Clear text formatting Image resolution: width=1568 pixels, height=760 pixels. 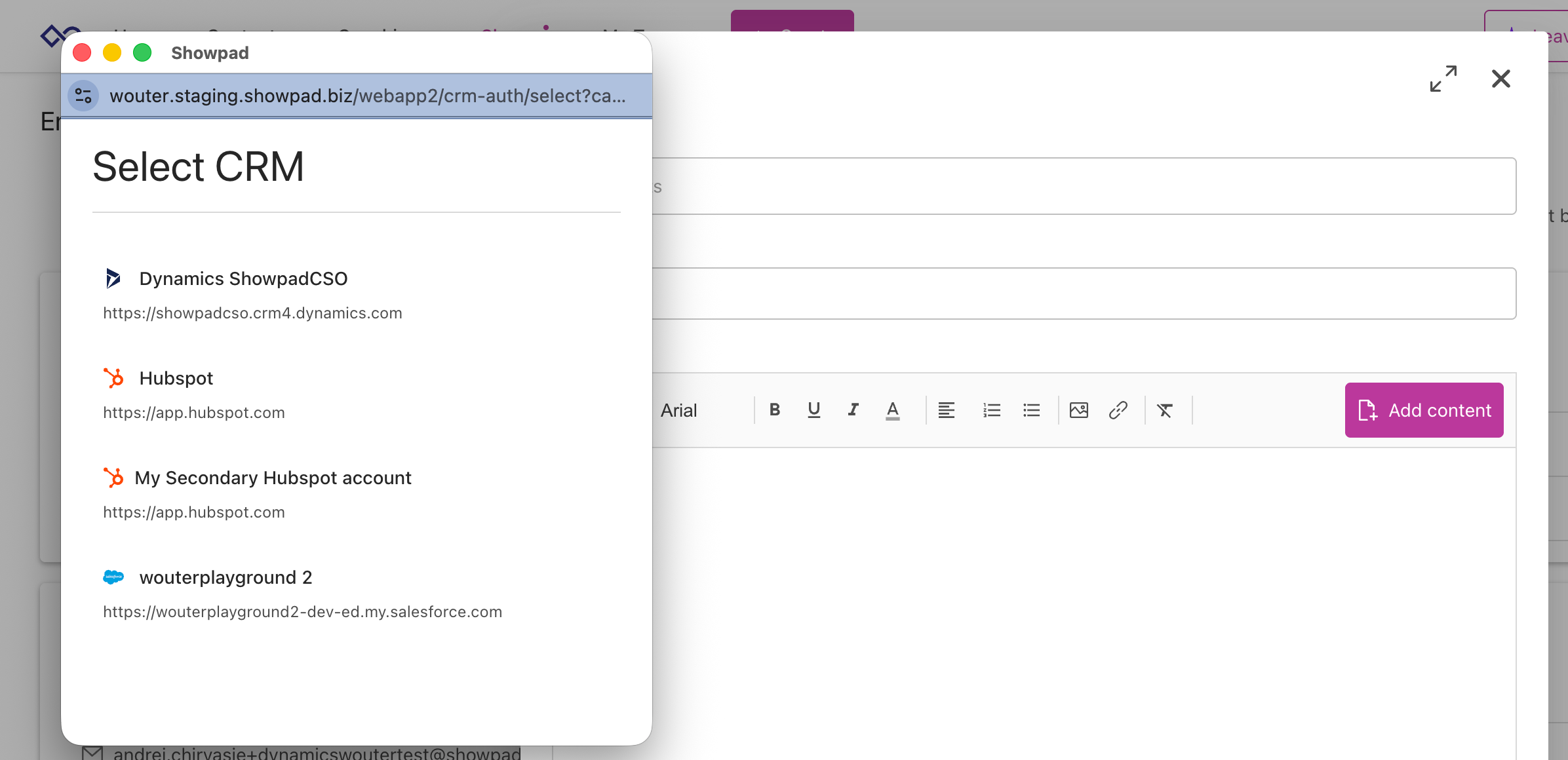[1165, 410]
